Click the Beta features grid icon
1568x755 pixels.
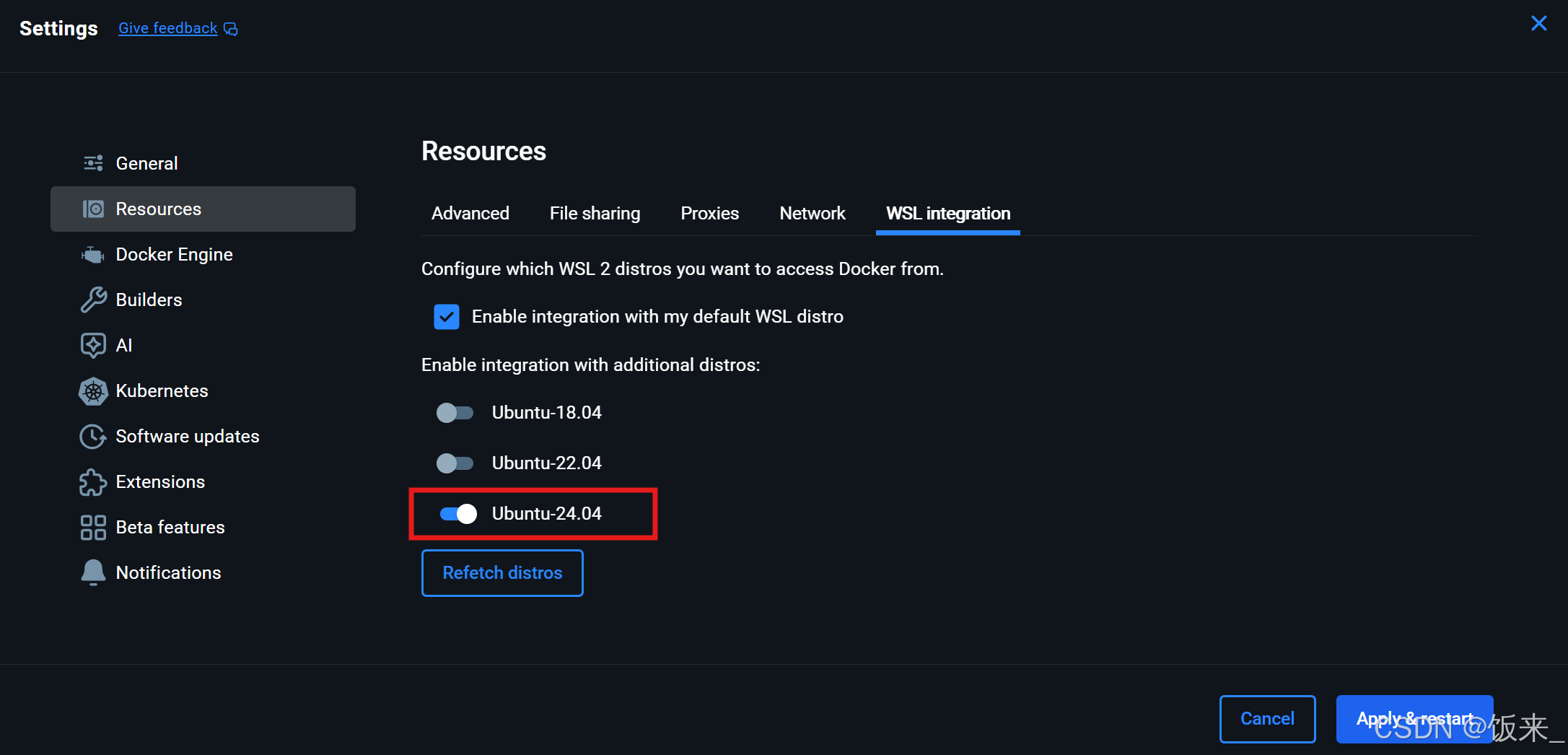(x=93, y=527)
